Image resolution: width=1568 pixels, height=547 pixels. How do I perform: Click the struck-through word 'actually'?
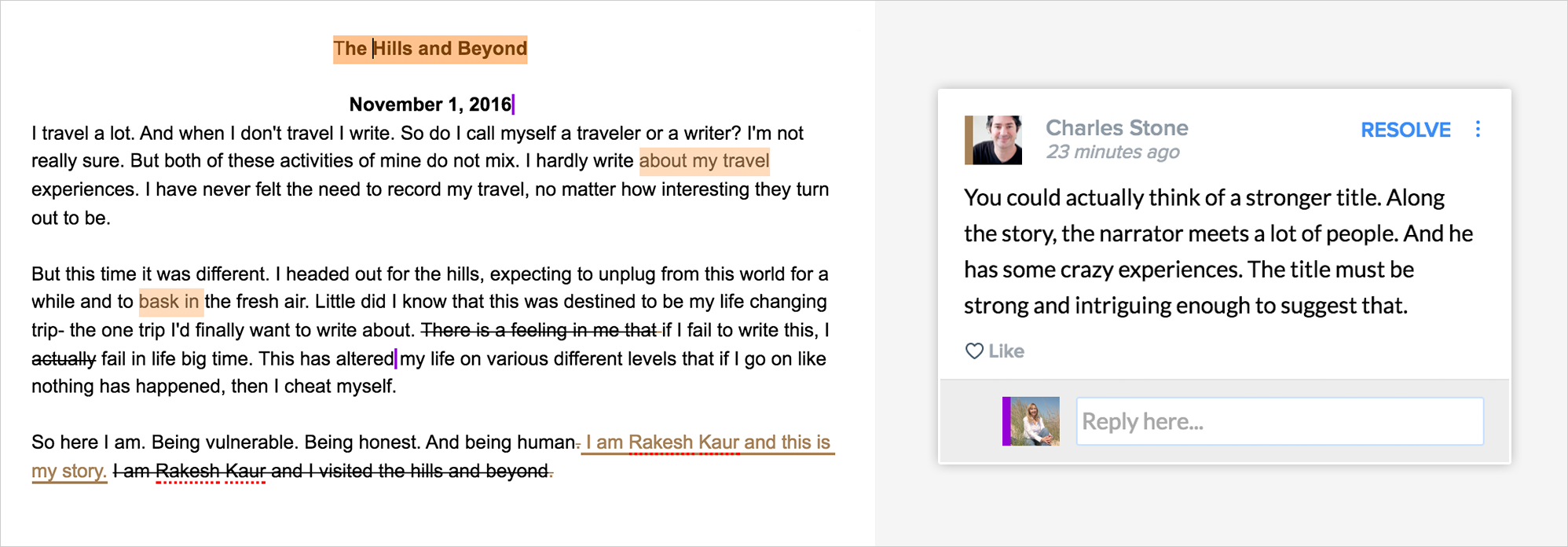(64, 359)
